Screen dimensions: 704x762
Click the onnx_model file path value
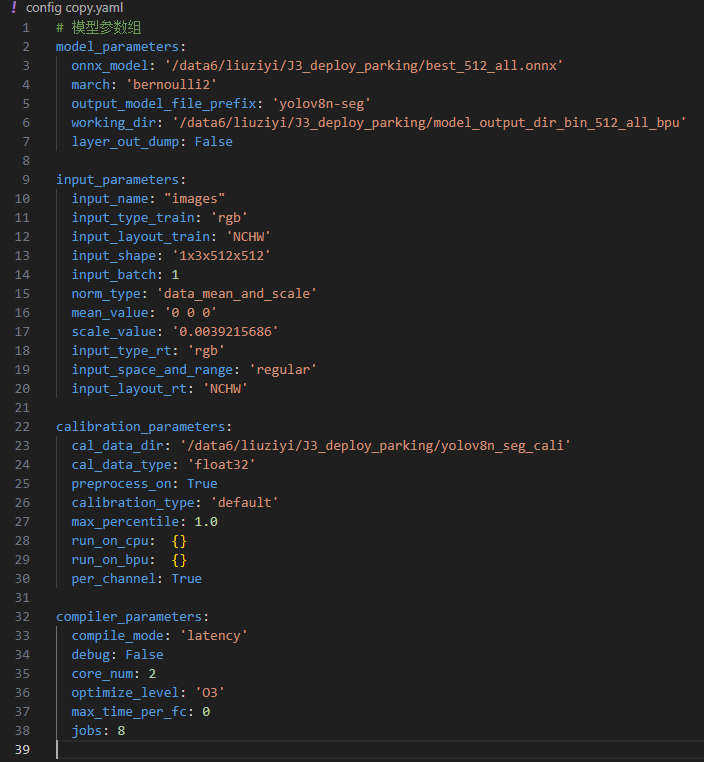pos(364,65)
